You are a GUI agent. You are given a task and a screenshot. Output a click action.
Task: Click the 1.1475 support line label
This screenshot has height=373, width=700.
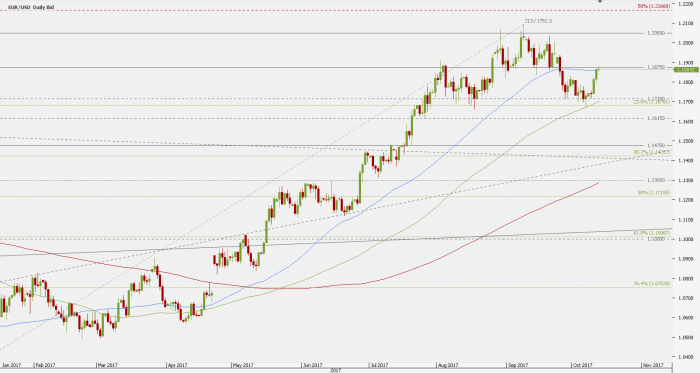point(656,145)
